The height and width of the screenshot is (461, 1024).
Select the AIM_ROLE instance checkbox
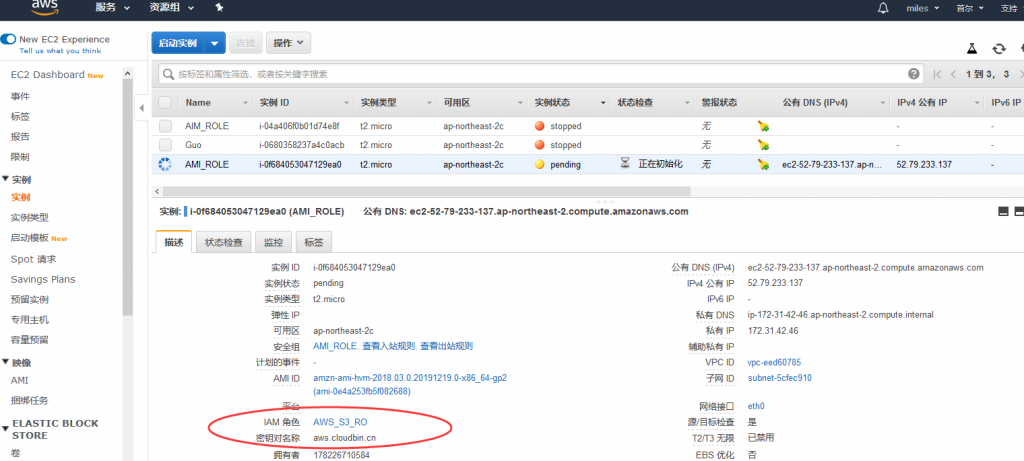point(165,126)
